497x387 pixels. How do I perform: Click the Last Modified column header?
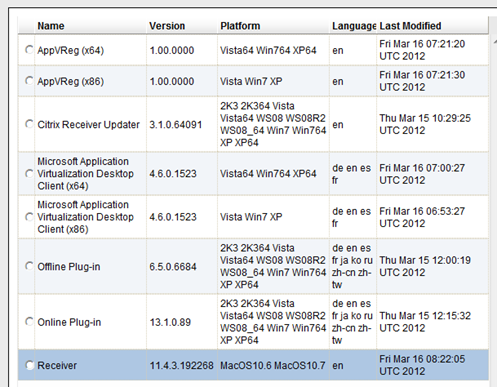click(410, 26)
